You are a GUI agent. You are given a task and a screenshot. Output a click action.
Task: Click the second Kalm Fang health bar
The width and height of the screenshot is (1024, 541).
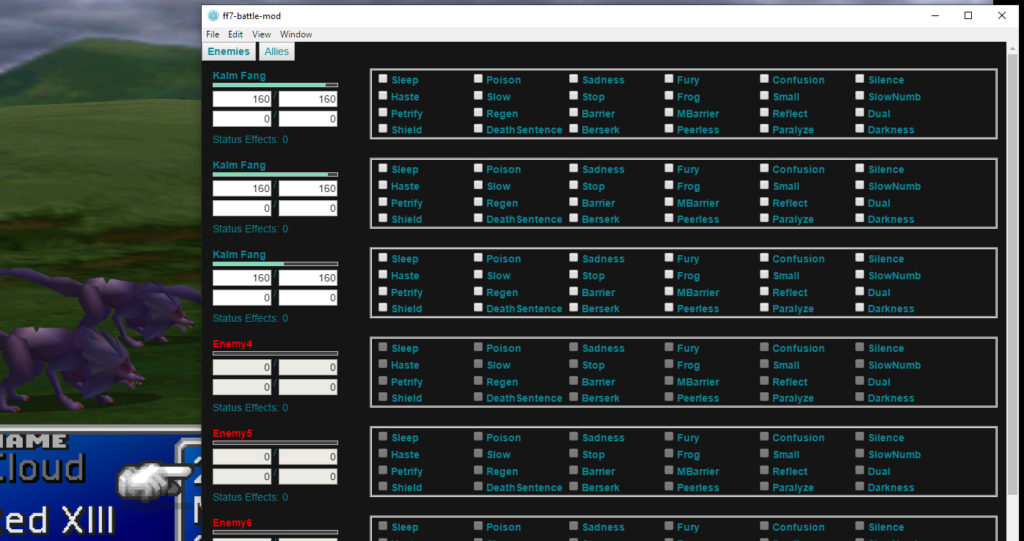pos(275,174)
